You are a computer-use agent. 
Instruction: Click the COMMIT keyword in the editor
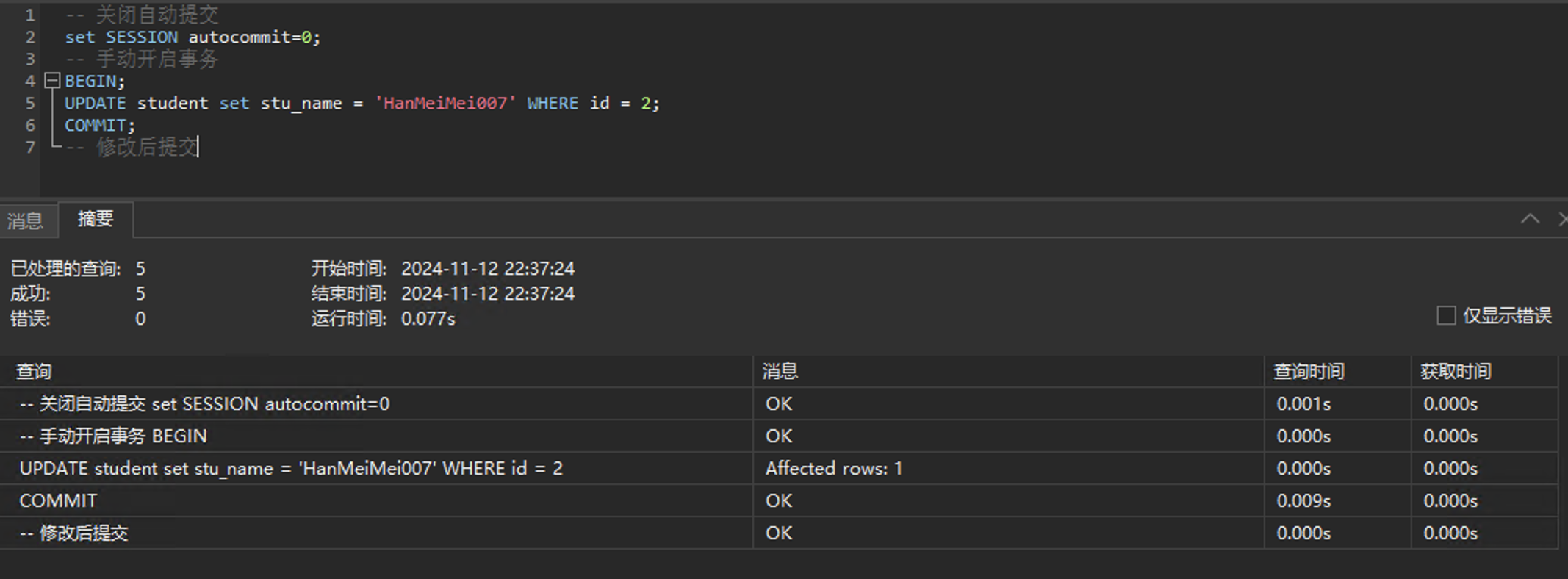pyautogui.click(x=96, y=126)
